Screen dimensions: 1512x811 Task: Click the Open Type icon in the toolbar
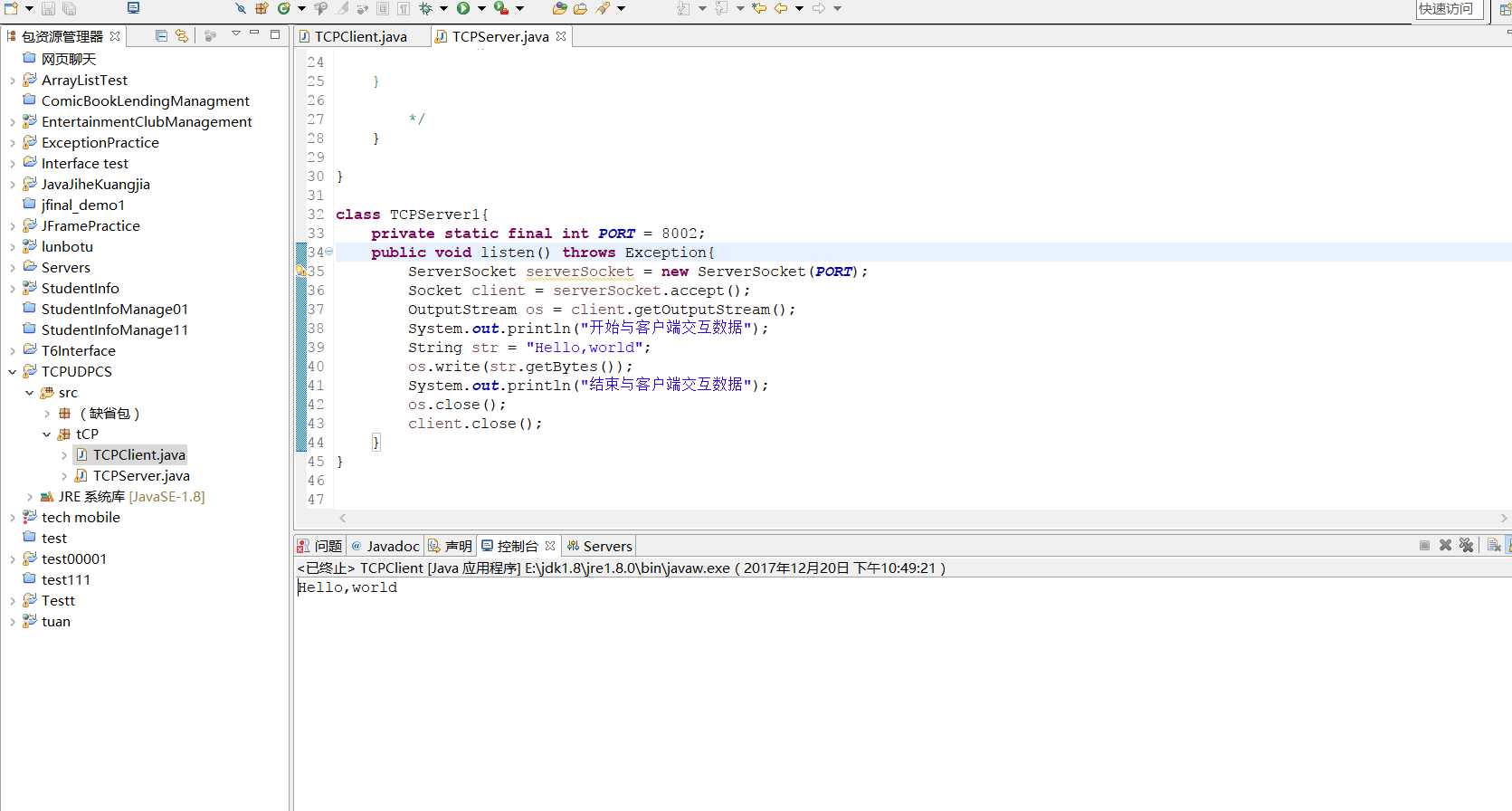pos(559,8)
